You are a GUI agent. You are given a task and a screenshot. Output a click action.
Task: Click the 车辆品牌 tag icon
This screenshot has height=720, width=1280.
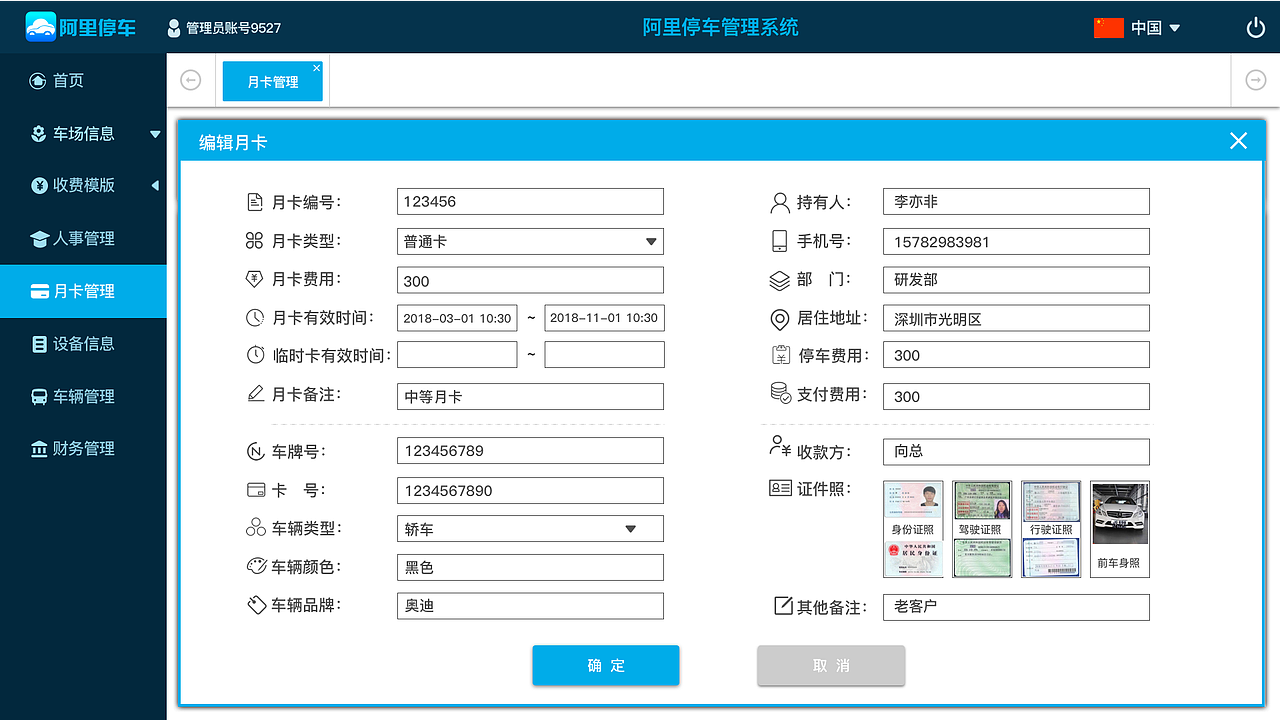(256, 605)
